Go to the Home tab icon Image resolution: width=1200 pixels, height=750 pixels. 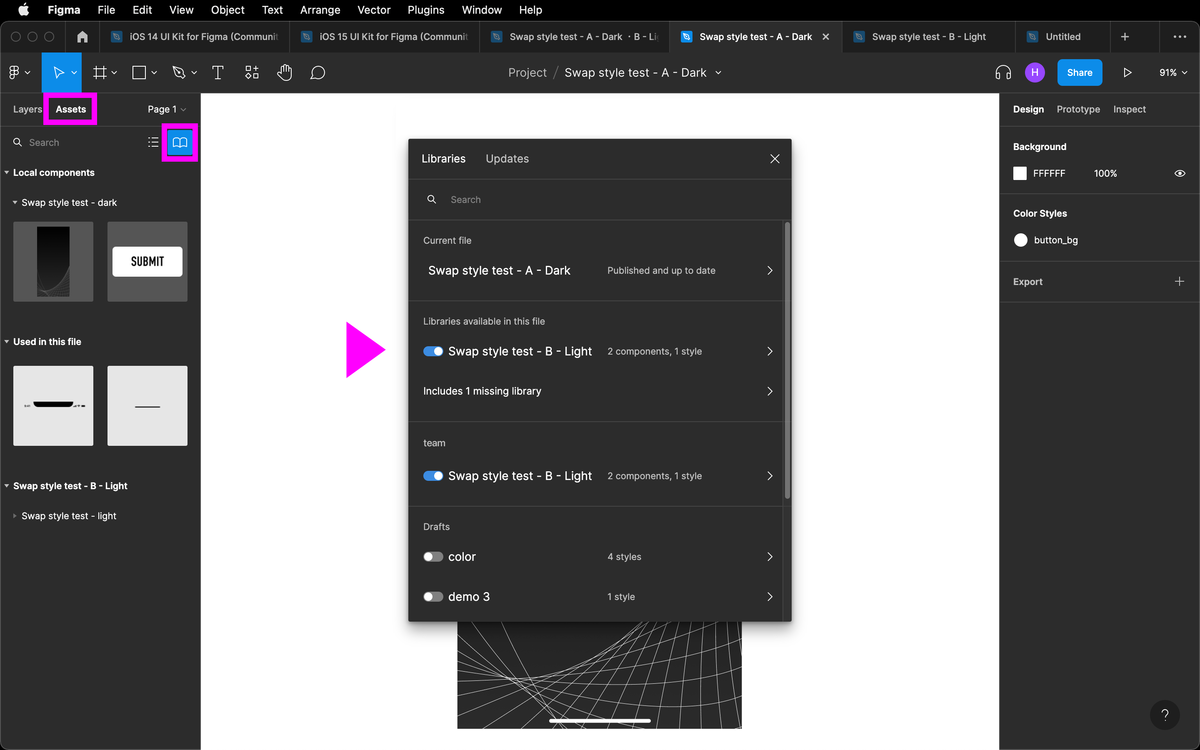point(82,37)
